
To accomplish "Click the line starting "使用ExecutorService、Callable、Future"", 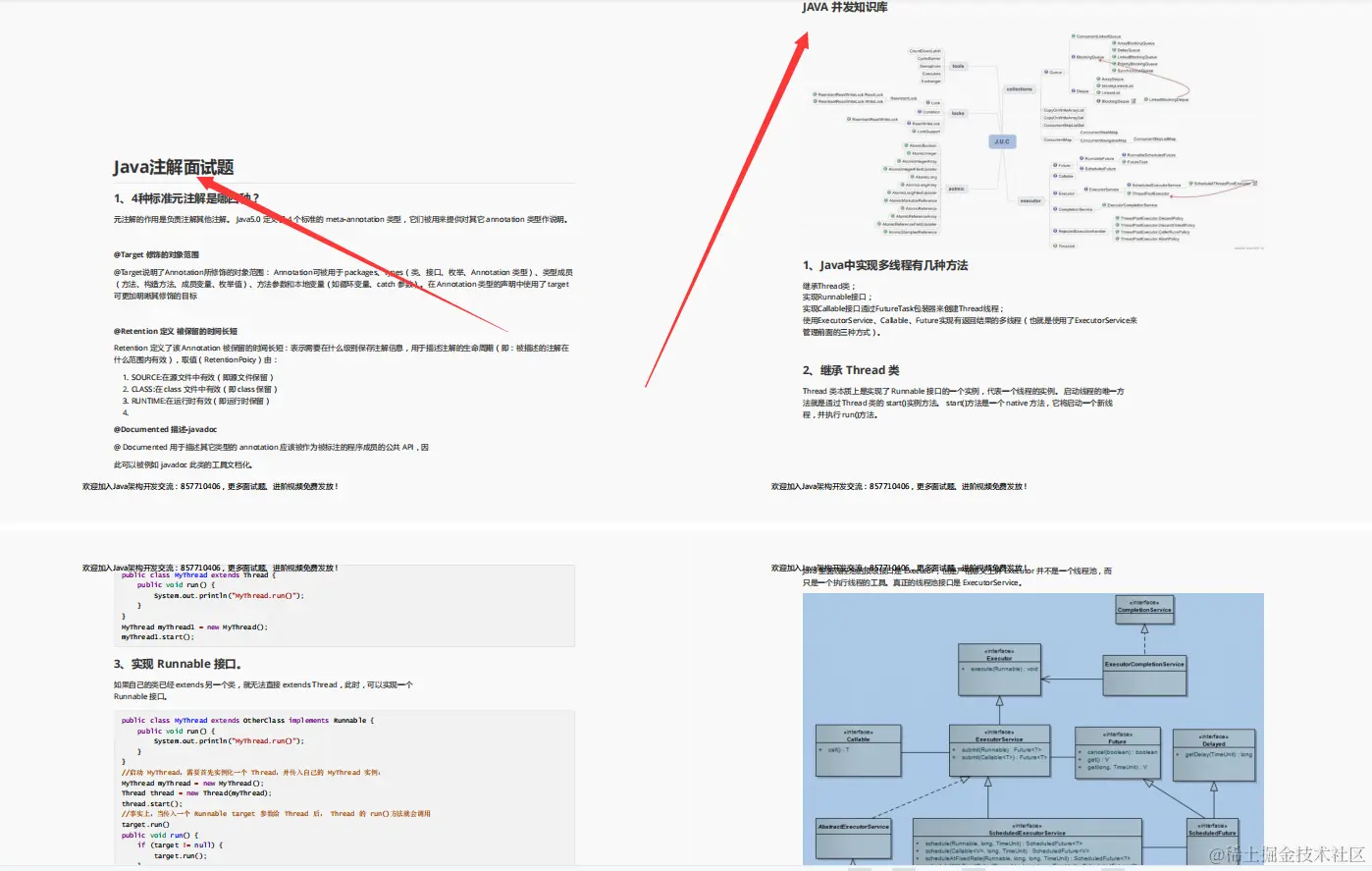I will click(970, 320).
